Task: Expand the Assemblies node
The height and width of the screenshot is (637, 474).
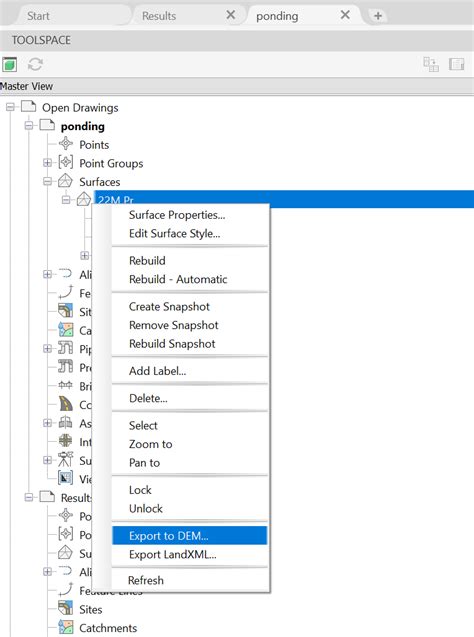Action: [x=48, y=423]
